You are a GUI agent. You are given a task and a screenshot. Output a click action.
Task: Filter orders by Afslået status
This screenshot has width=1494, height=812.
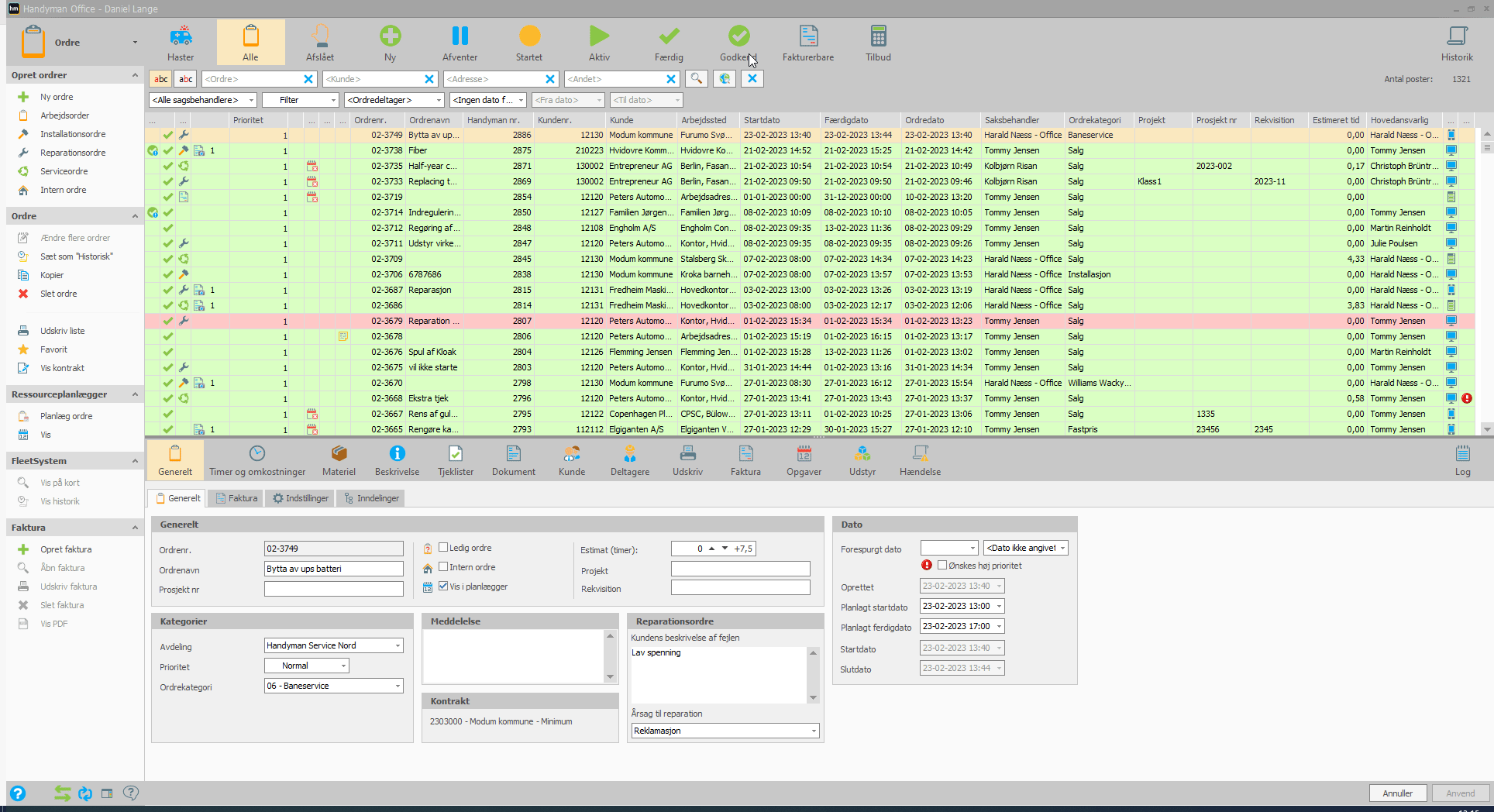tap(320, 43)
